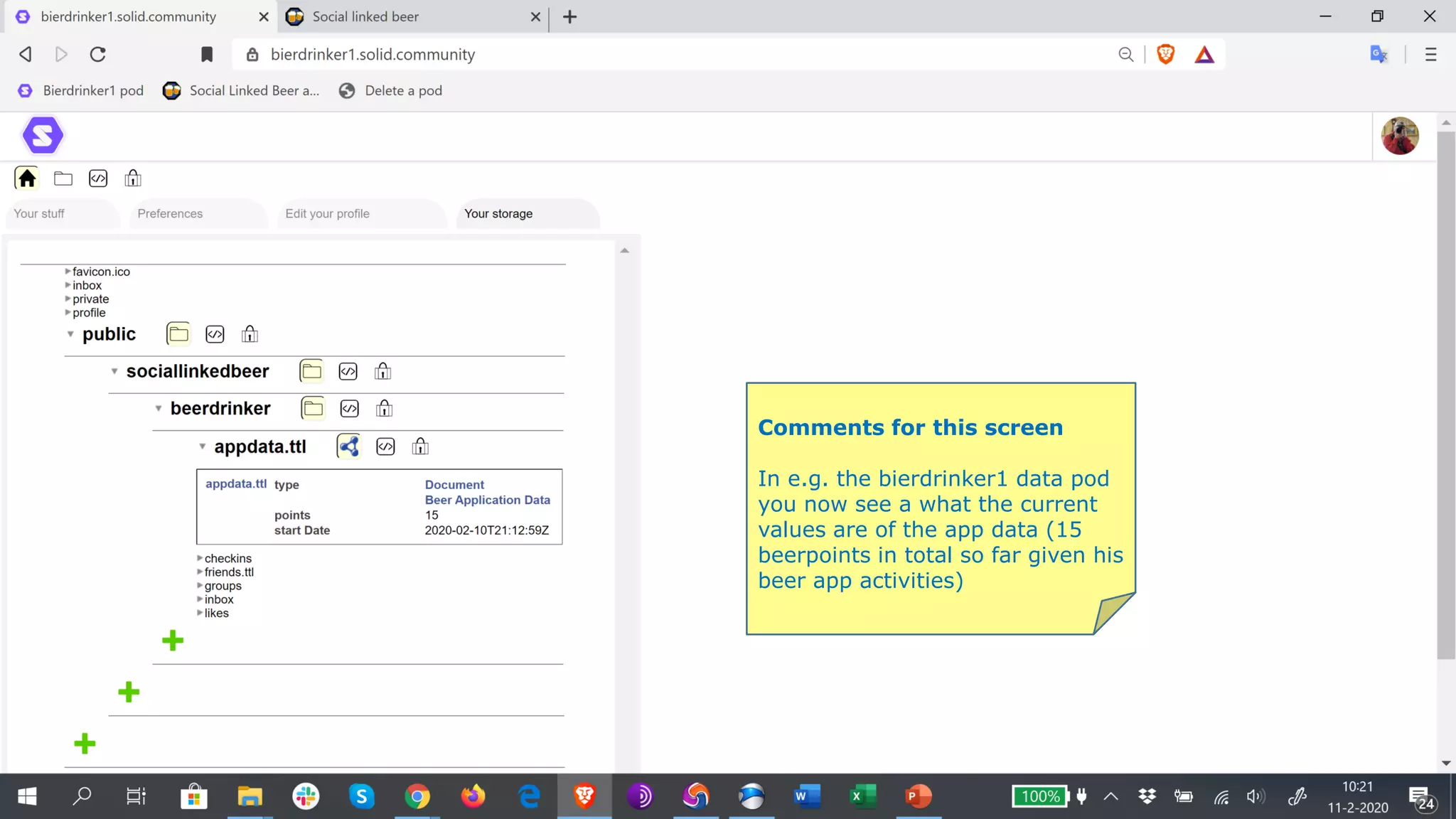The height and width of the screenshot is (819, 1456).
Task: Switch to Your stuff tab
Action: pyautogui.click(x=63, y=214)
